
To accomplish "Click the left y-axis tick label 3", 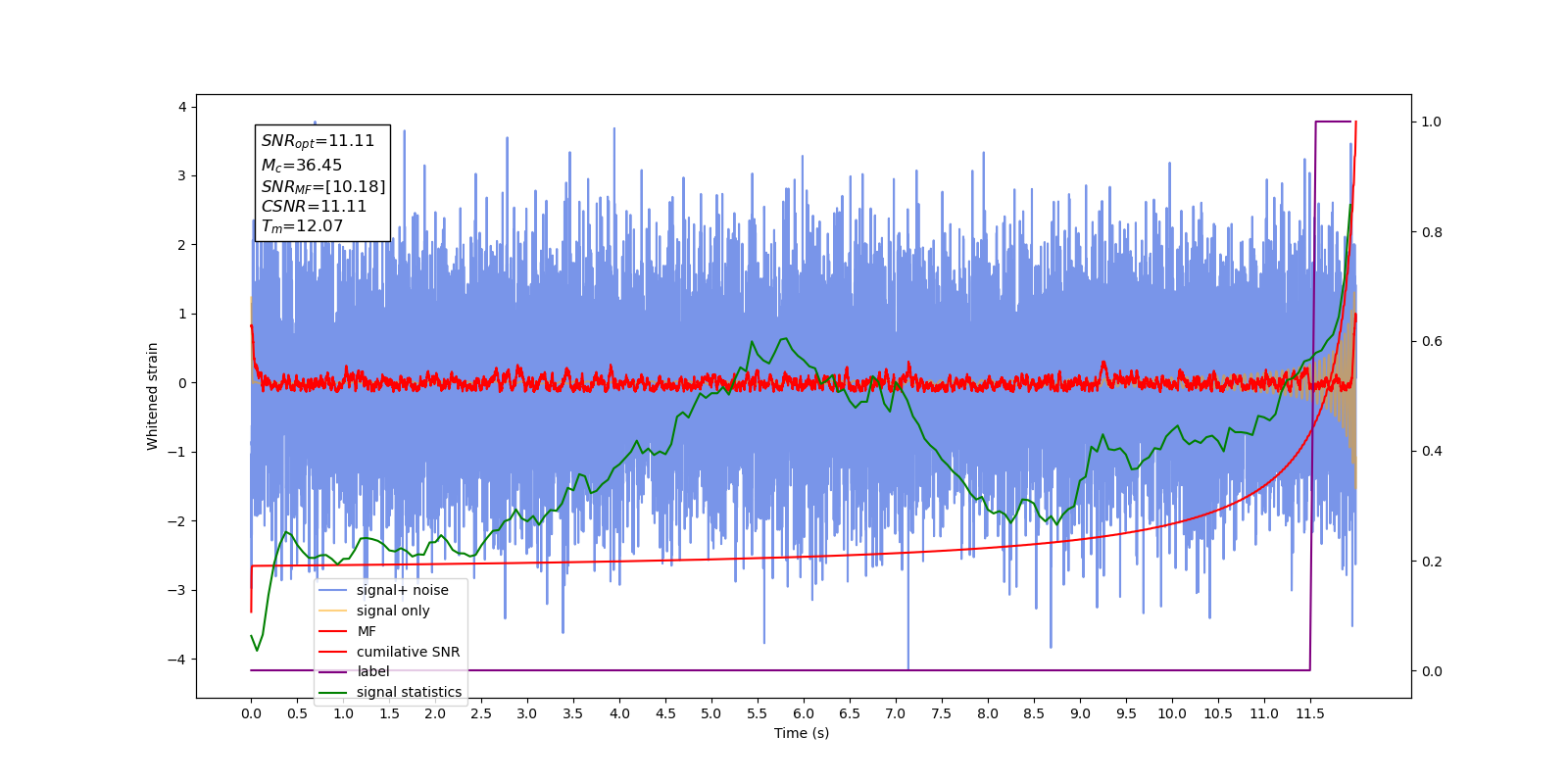I will pos(182,176).
